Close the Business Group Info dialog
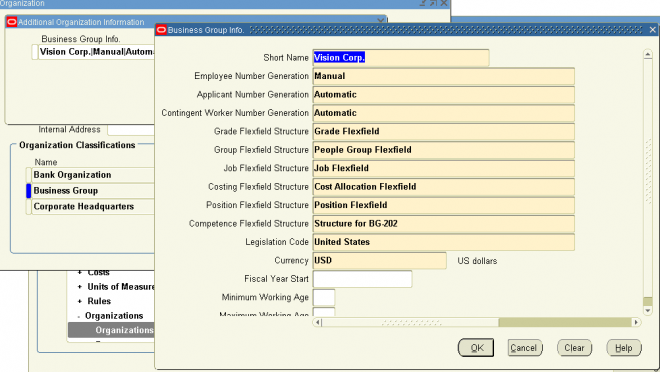The width and height of the screenshot is (660, 372). point(652,30)
